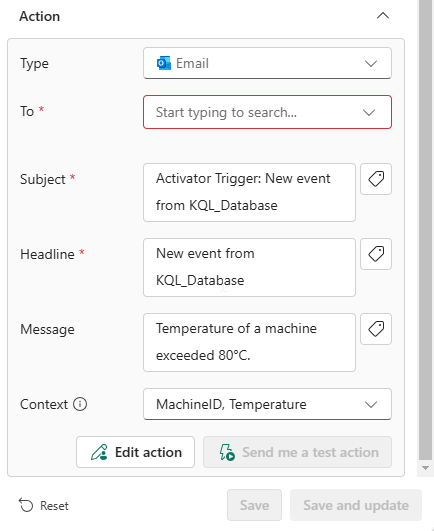Expand the To recipients dropdown arrow
The width and height of the screenshot is (434, 531).
pyautogui.click(x=369, y=112)
